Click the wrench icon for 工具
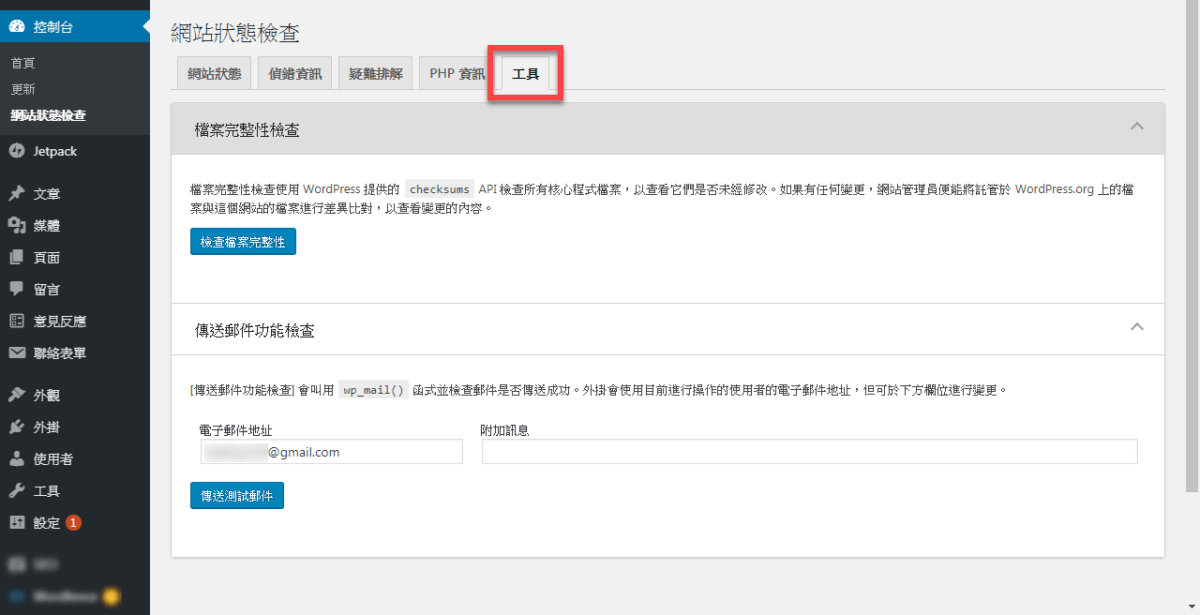Image resolution: width=1200 pixels, height=615 pixels. [x=17, y=491]
